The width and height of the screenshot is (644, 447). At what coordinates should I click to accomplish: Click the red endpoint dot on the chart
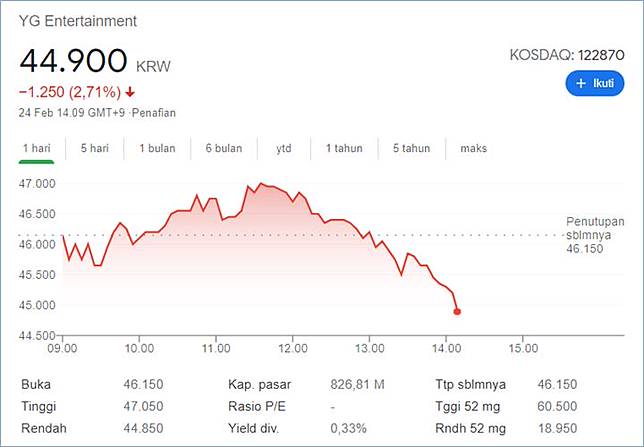(457, 312)
